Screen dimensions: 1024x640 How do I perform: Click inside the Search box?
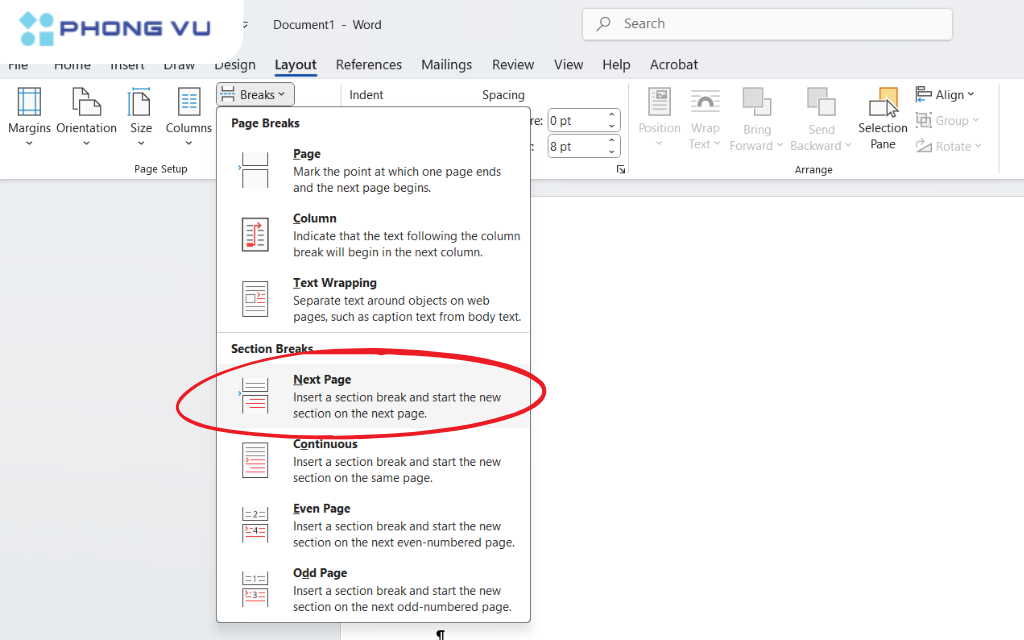point(767,23)
